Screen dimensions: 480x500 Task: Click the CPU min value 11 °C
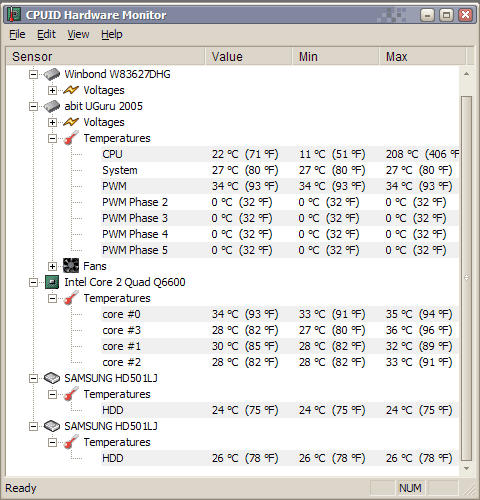coord(332,154)
